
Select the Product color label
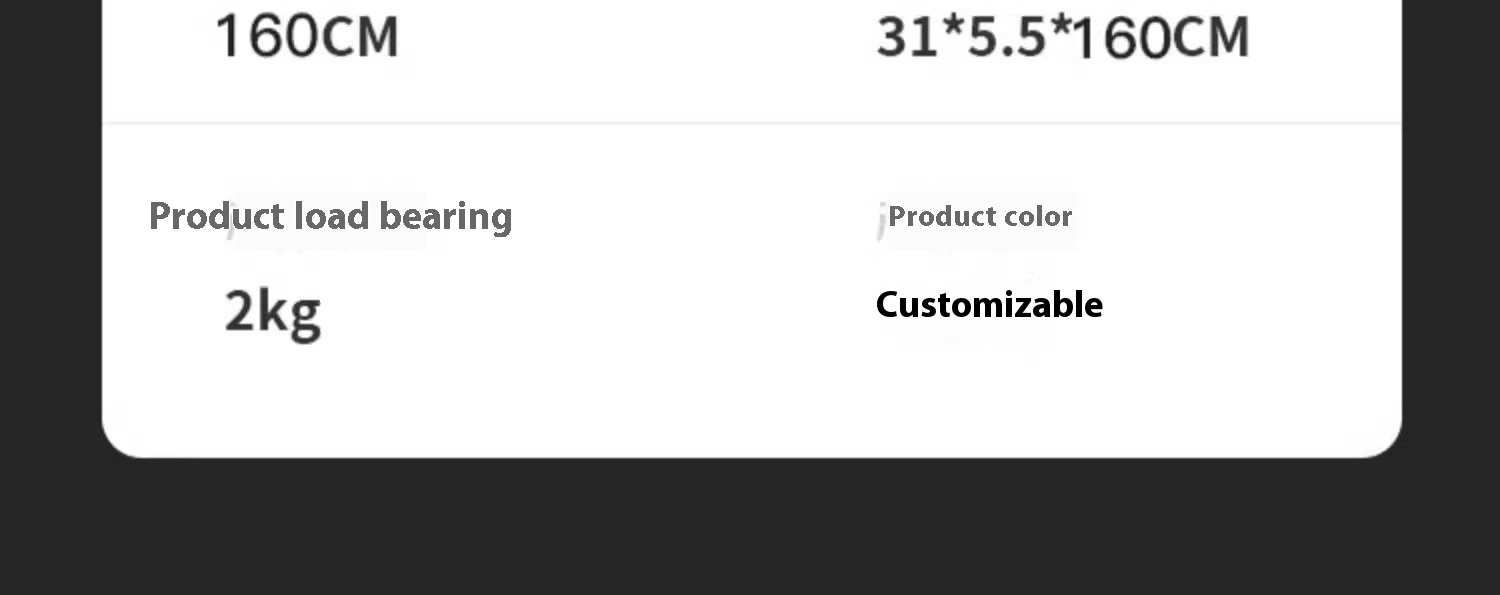980,216
